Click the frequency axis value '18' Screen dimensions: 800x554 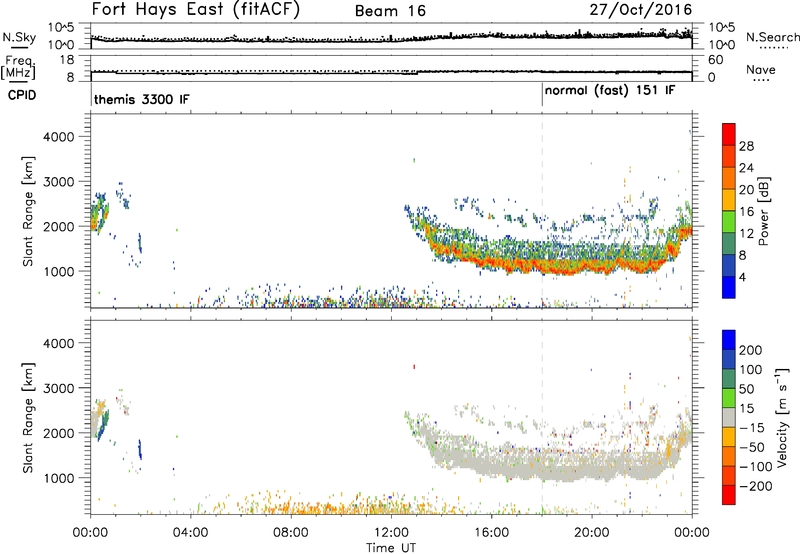[x=67, y=60]
